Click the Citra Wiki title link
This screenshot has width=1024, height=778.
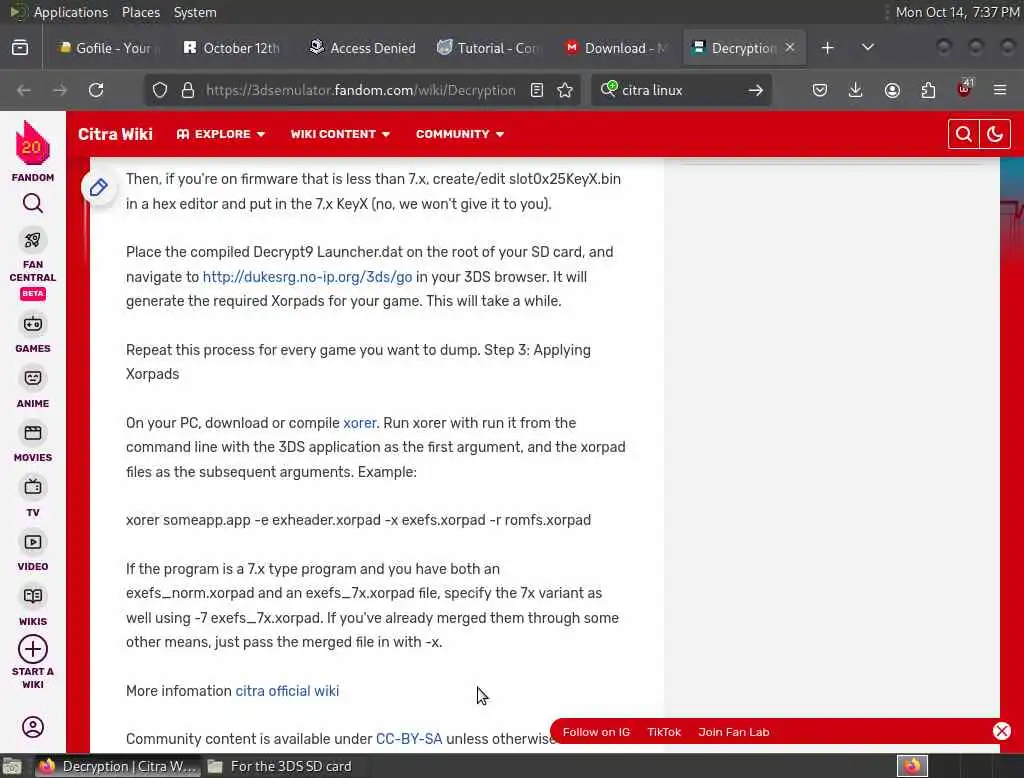tap(115, 134)
